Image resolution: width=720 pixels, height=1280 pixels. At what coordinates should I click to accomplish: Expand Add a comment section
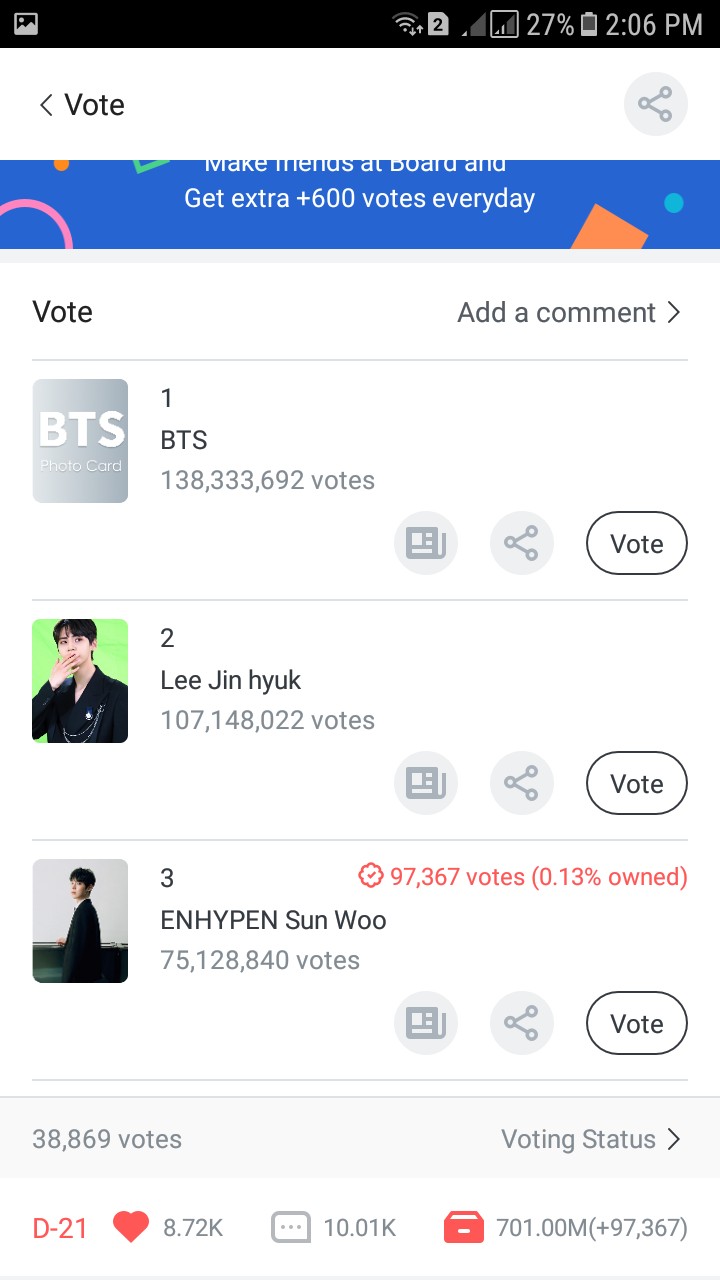coord(569,312)
